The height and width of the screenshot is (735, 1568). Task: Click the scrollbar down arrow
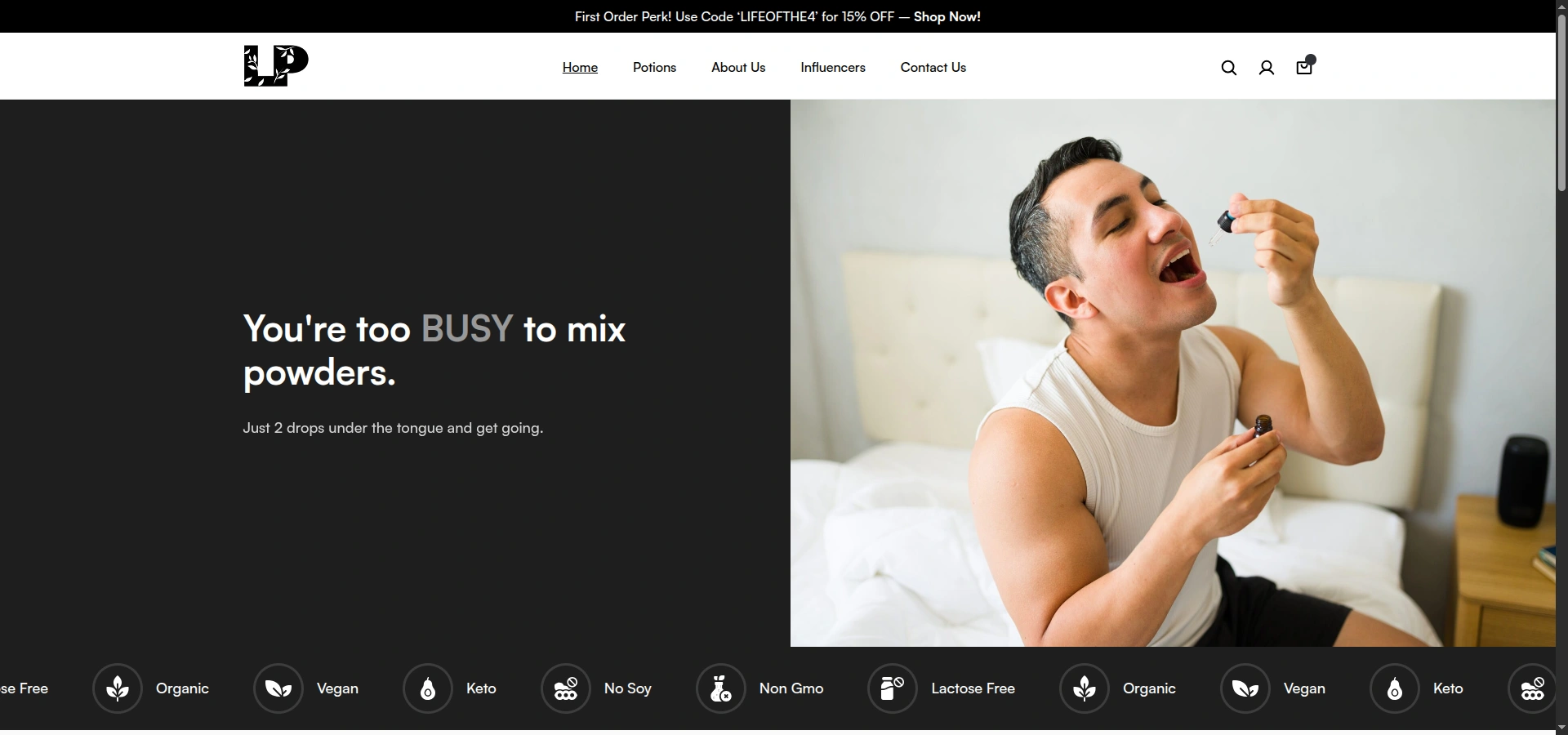click(1561, 728)
